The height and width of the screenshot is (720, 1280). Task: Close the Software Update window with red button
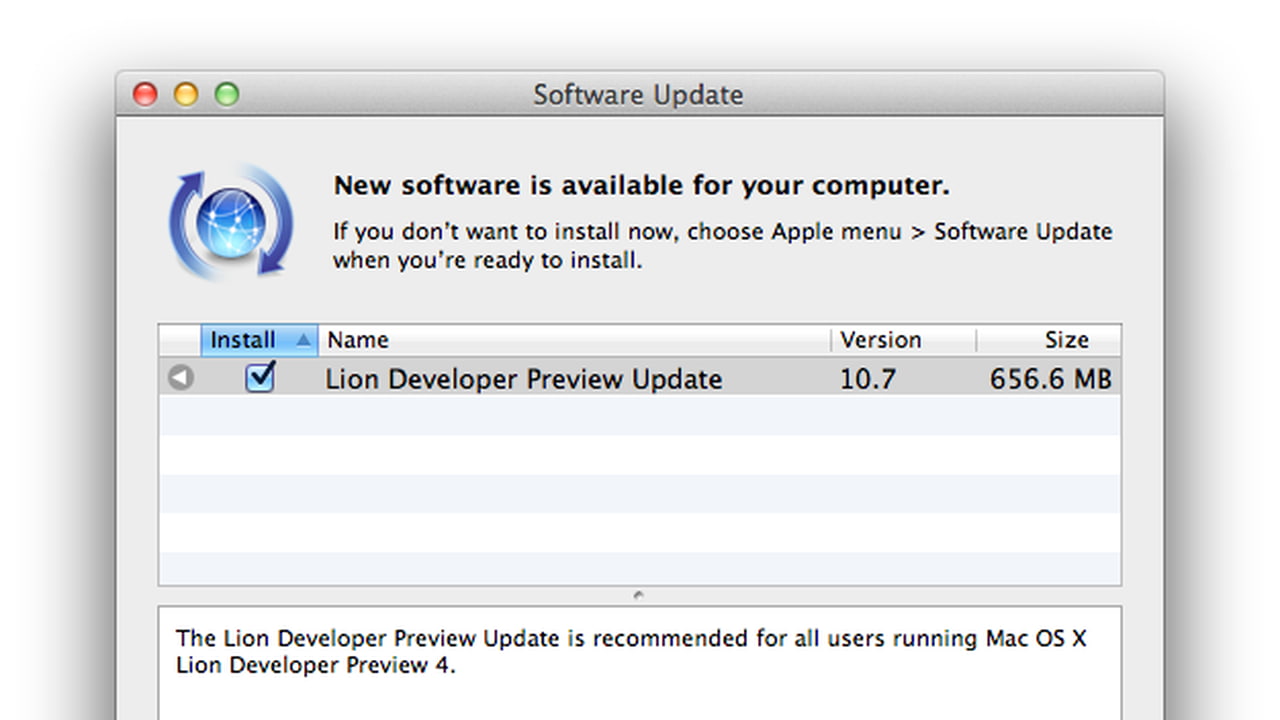pyautogui.click(x=146, y=94)
